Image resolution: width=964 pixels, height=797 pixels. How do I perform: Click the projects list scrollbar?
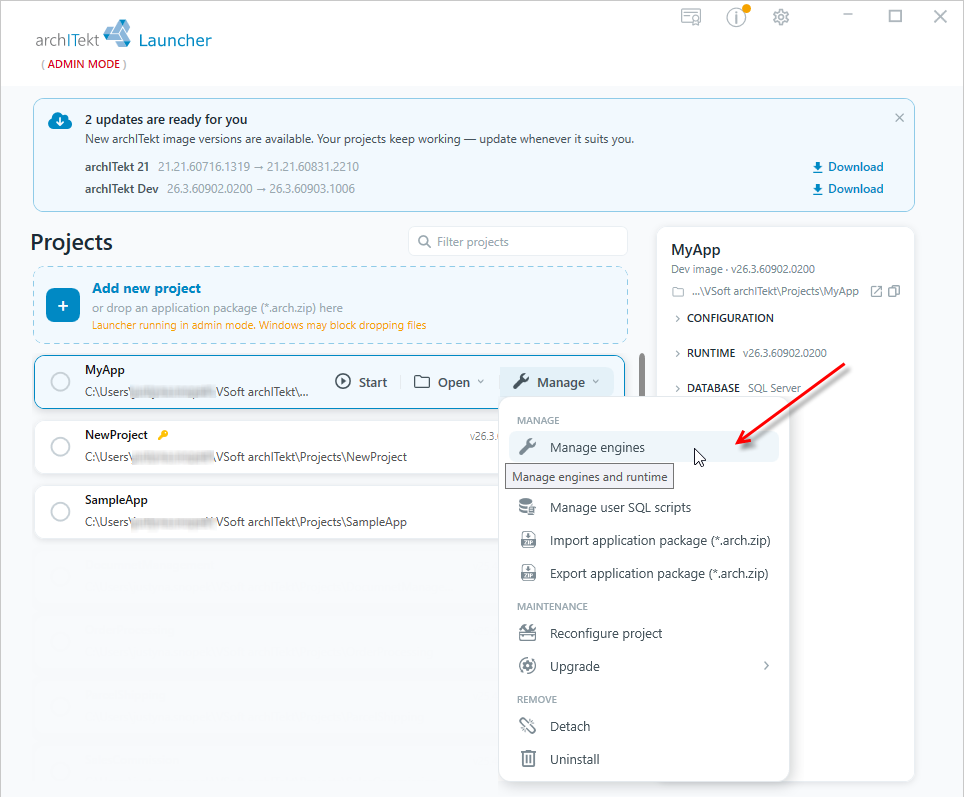[642, 375]
